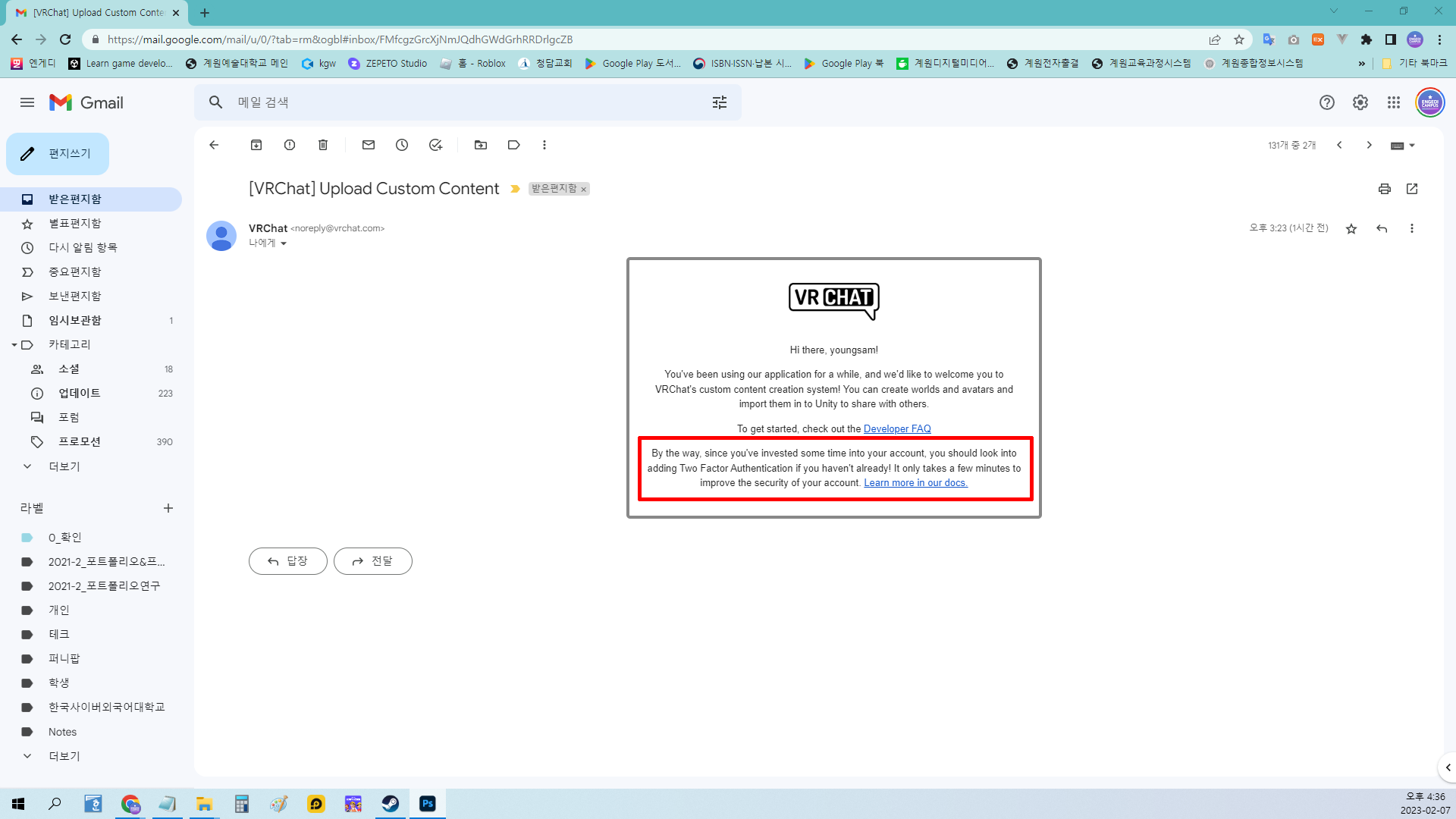This screenshot has width=1456, height=819.
Task: Go to older email arrow
Action: pyautogui.click(x=1370, y=145)
